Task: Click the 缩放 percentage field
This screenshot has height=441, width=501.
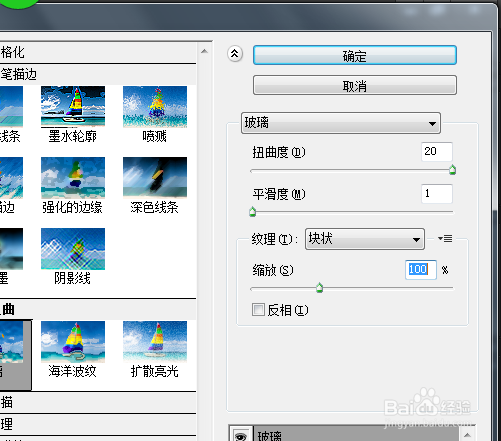Action: 421,270
